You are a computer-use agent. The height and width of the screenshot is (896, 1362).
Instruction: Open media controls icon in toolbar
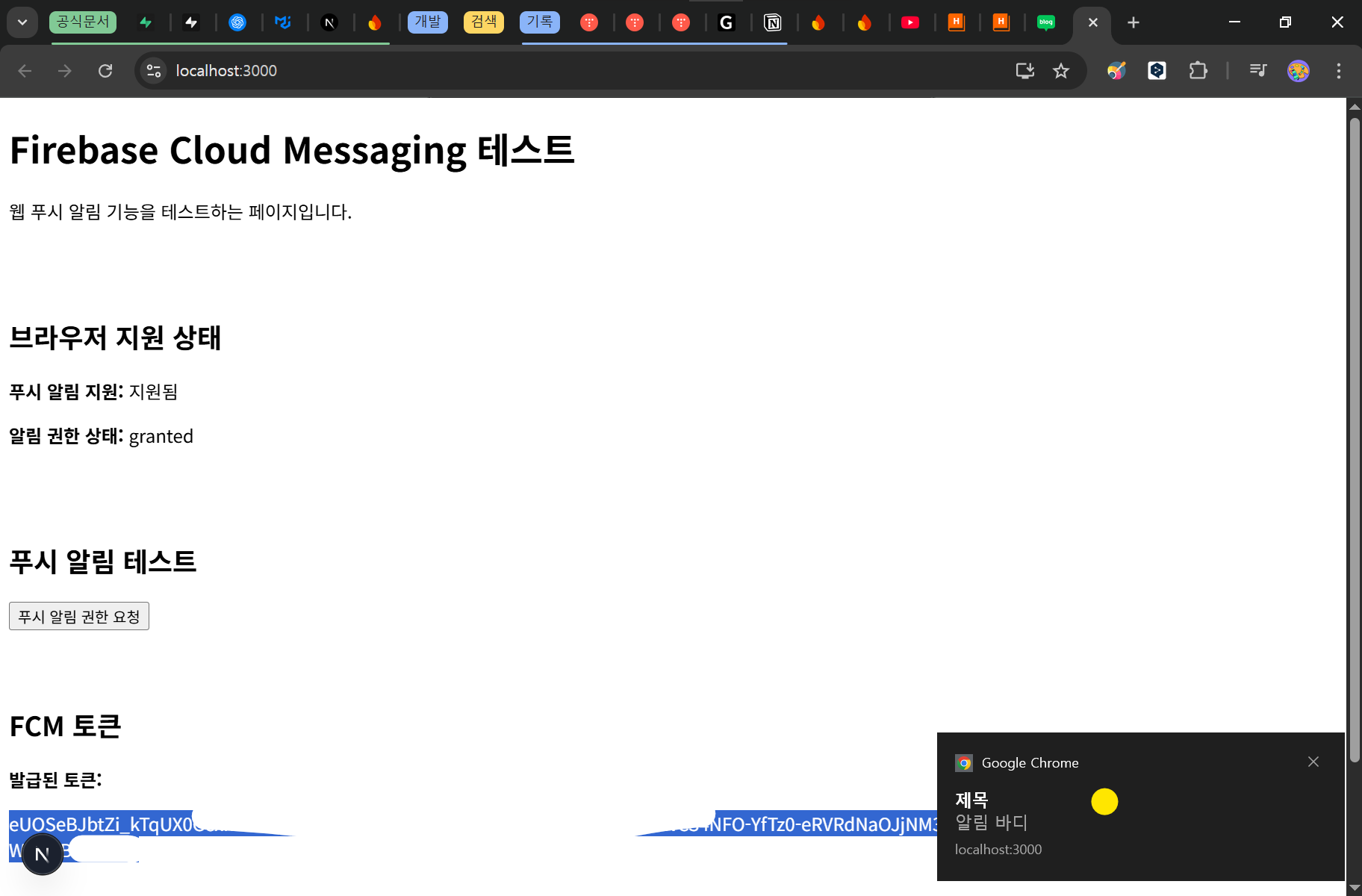pos(1258,71)
